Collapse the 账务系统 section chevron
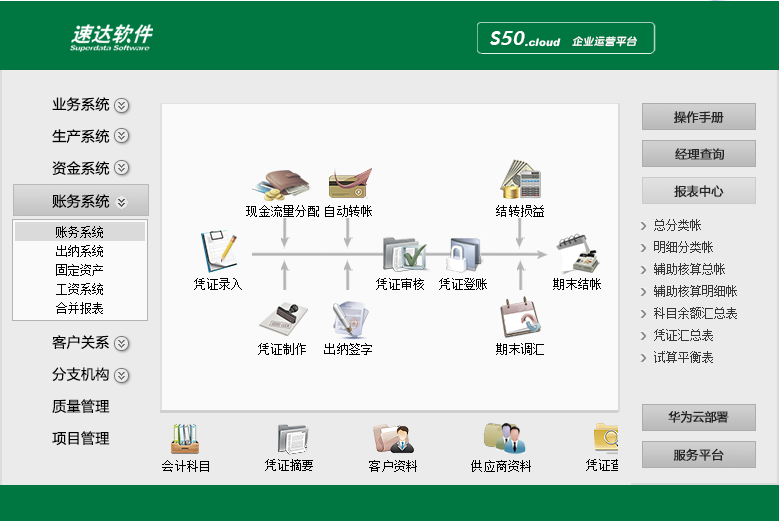The width and height of the screenshot is (780, 522). [x=122, y=202]
